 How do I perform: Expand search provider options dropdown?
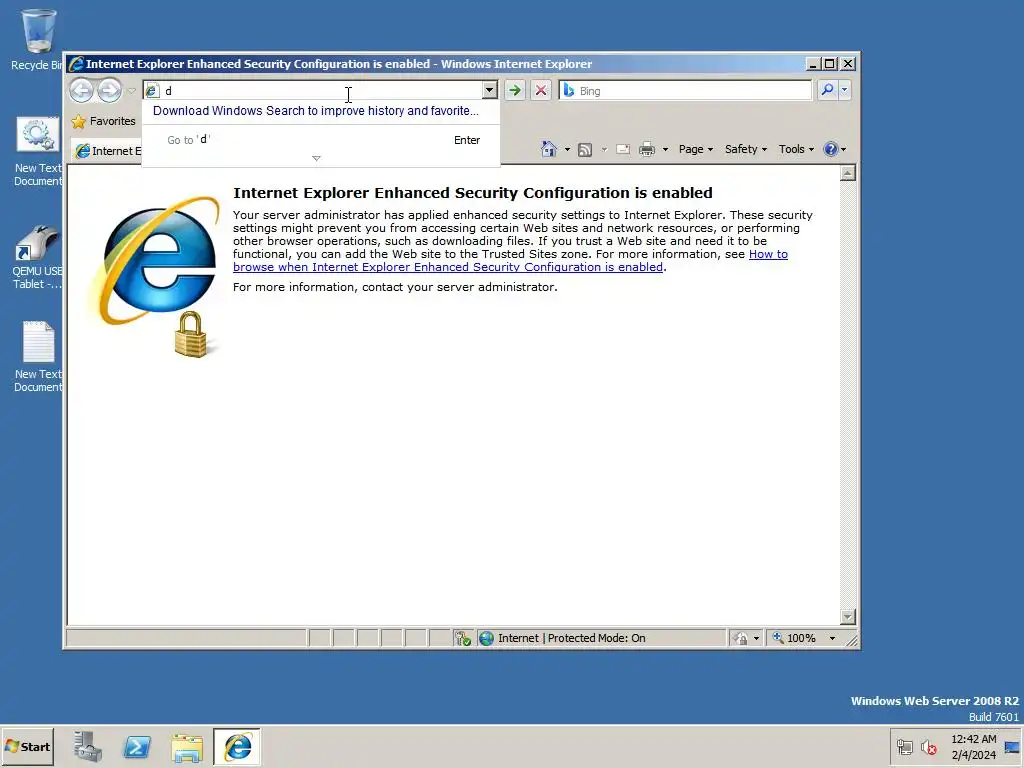click(x=844, y=90)
